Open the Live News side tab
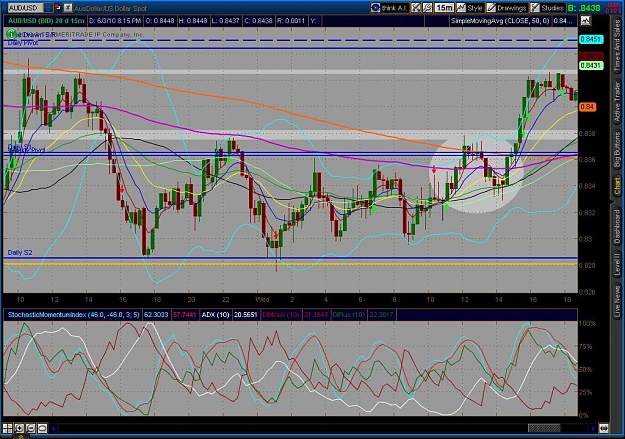 pos(617,299)
